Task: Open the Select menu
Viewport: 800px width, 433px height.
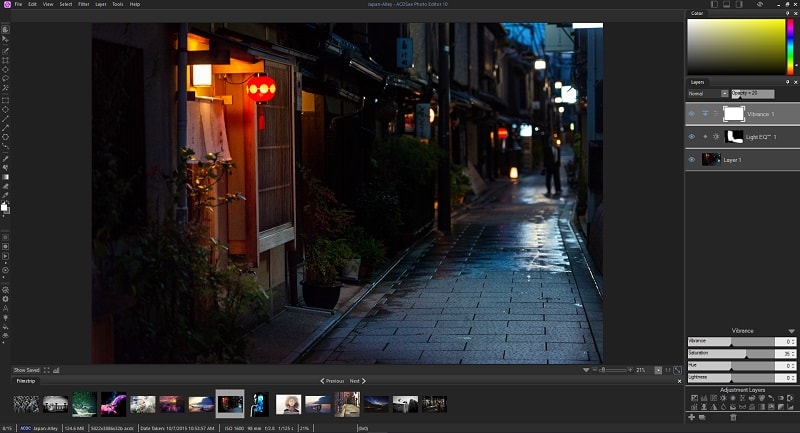Action: (66, 4)
